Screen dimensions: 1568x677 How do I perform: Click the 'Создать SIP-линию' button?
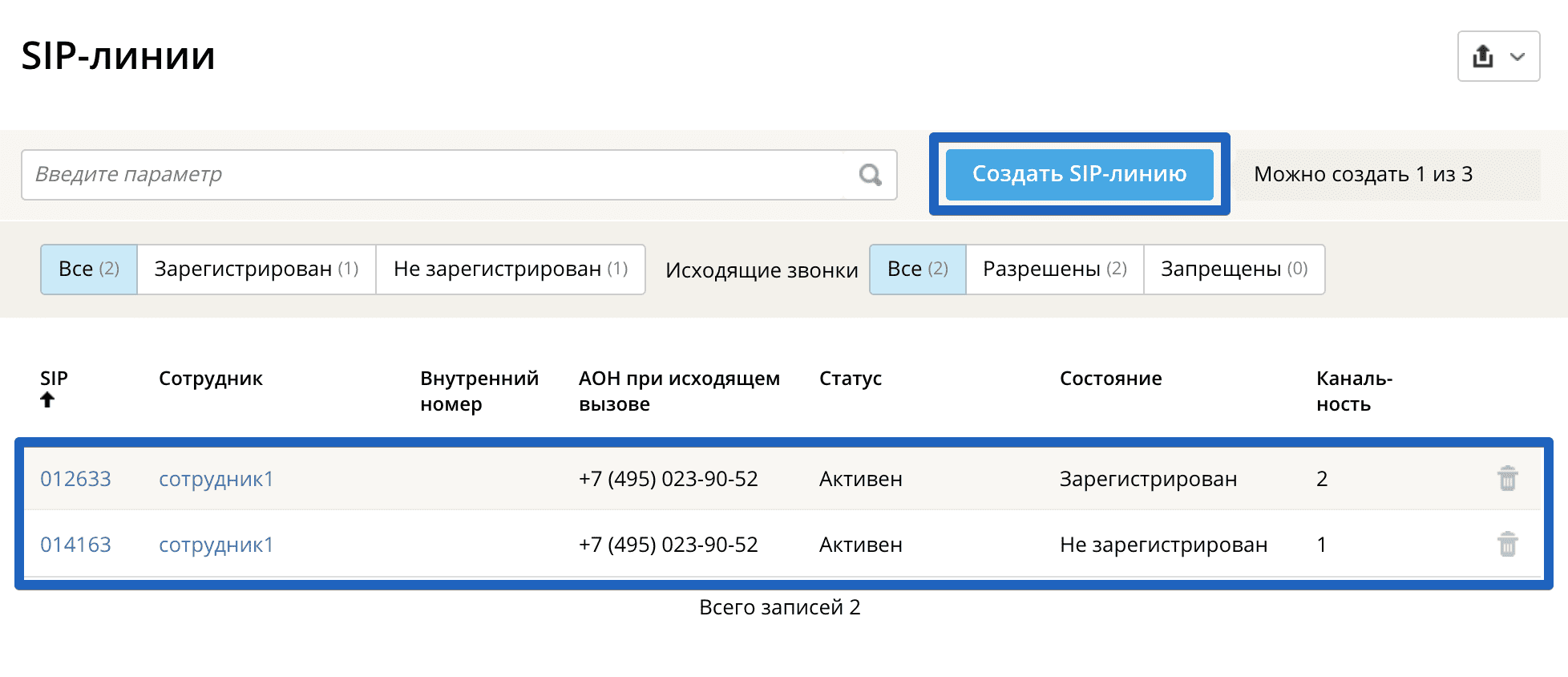tap(1079, 174)
